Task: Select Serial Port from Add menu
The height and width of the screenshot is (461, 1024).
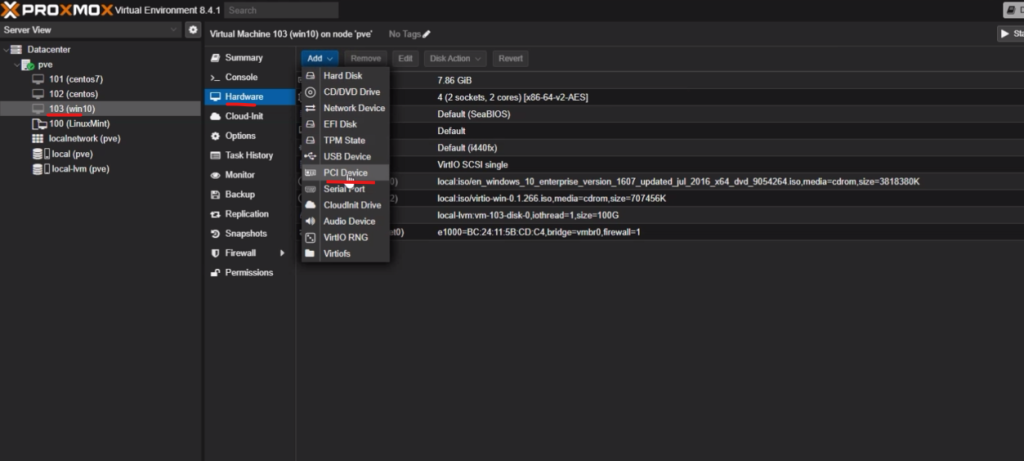Action: (x=345, y=189)
